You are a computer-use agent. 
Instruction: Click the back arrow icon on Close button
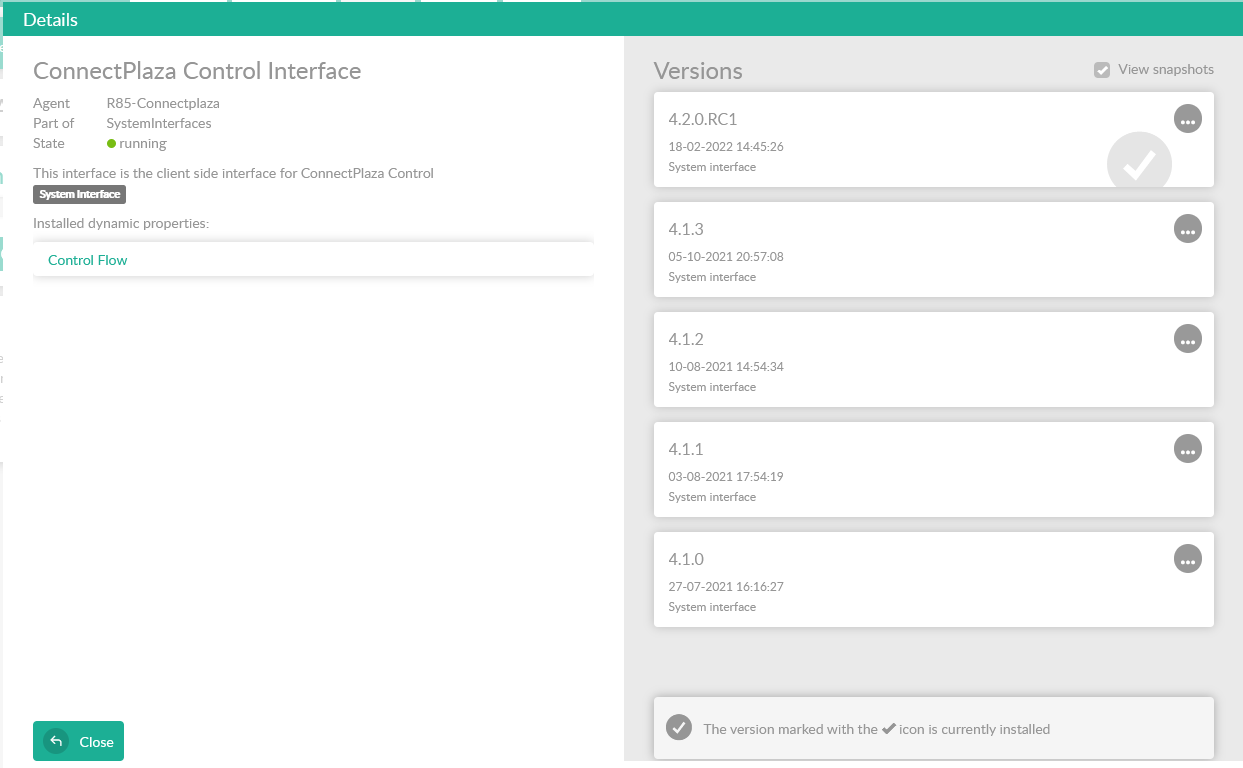tap(57, 741)
